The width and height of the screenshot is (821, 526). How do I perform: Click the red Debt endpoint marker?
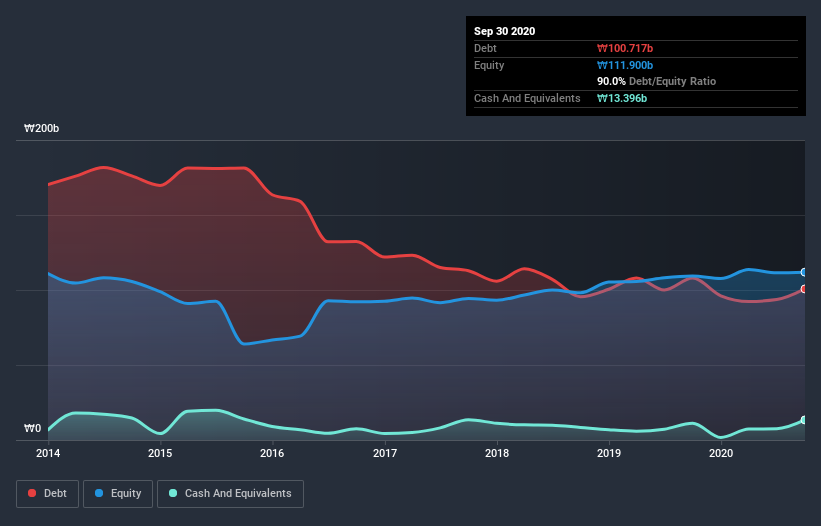point(804,289)
